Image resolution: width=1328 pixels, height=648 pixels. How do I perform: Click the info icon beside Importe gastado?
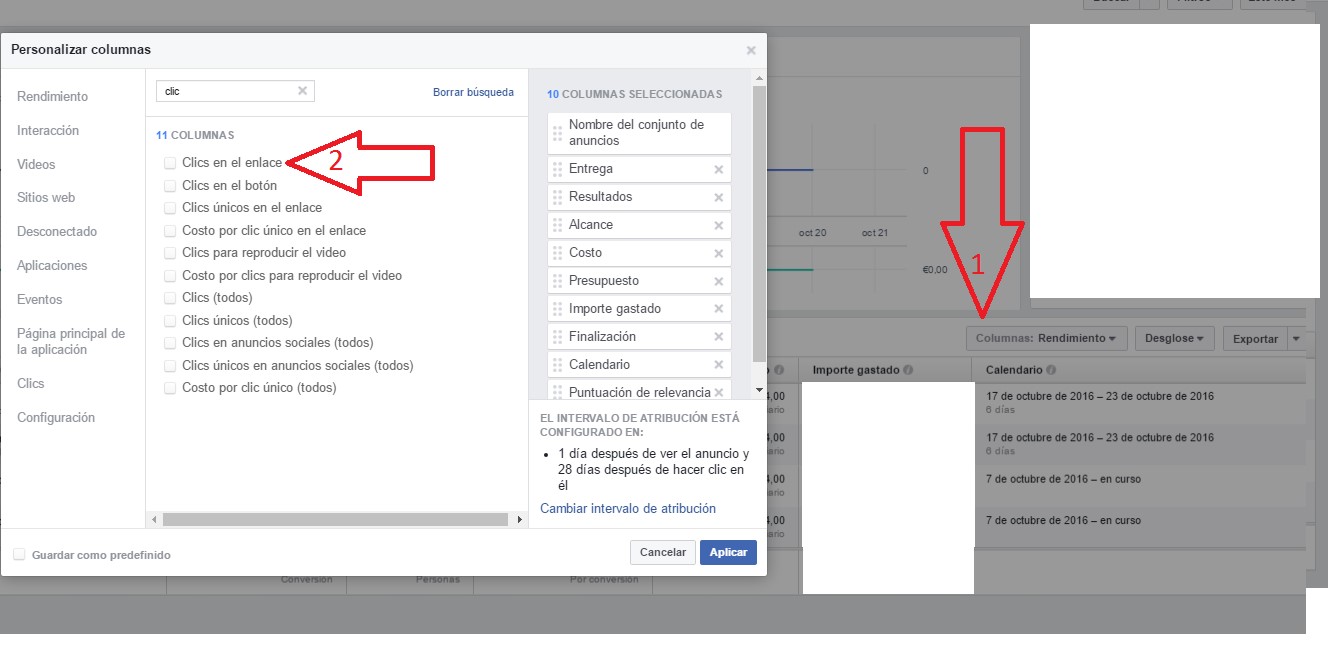908,370
